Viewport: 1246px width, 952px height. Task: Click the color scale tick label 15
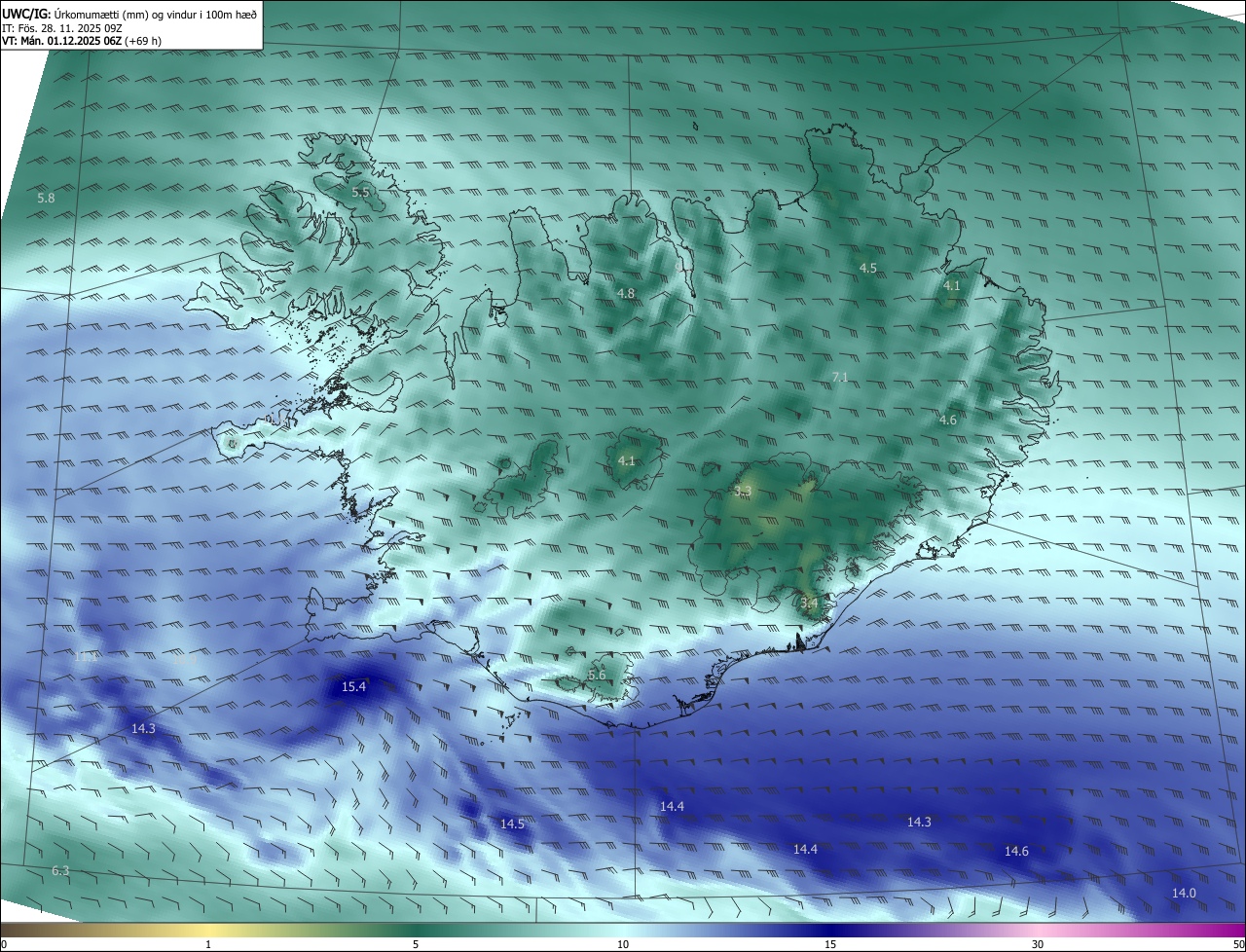pyautogui.click(x=830, y=944)
